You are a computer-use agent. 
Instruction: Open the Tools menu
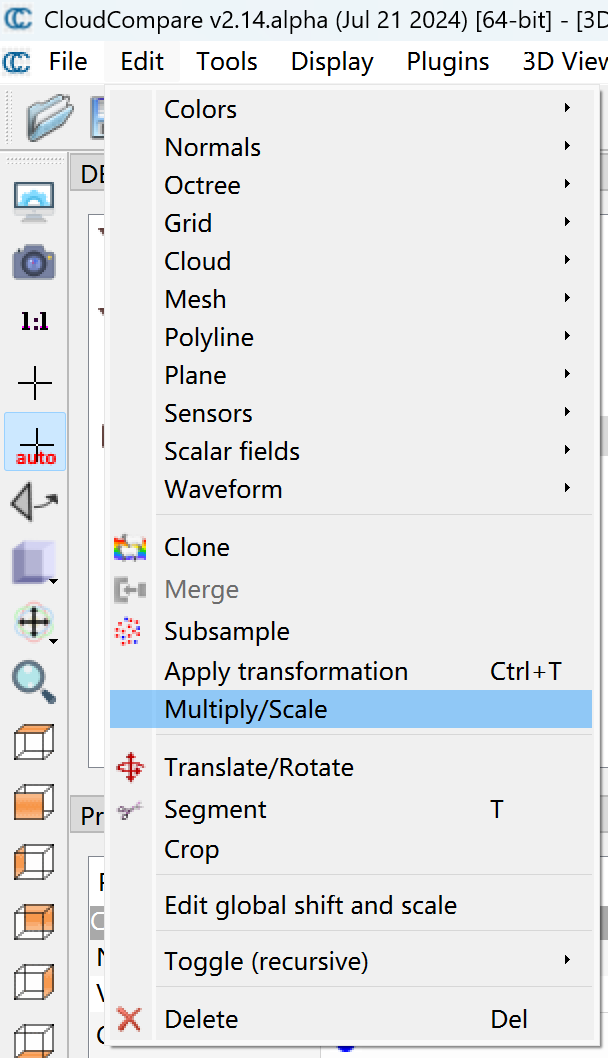coord(227,61)
